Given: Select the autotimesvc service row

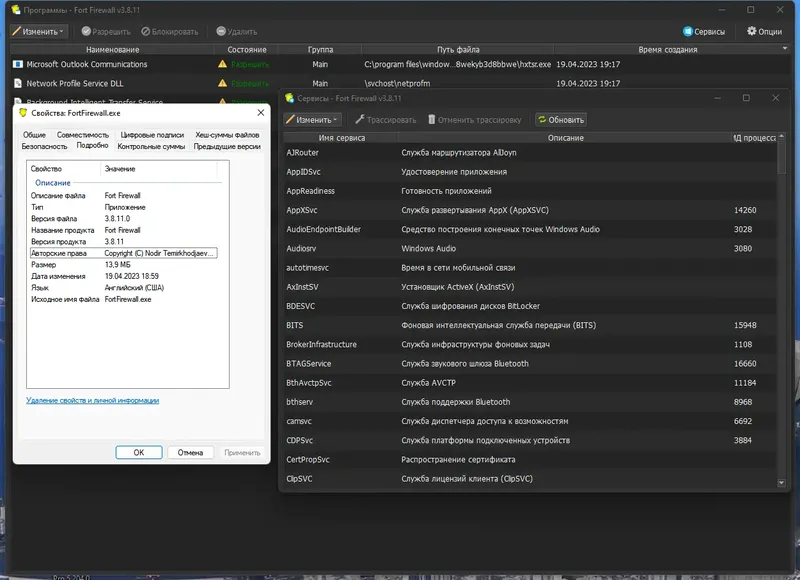Looking at the screenshot, I should coord(530,268).
